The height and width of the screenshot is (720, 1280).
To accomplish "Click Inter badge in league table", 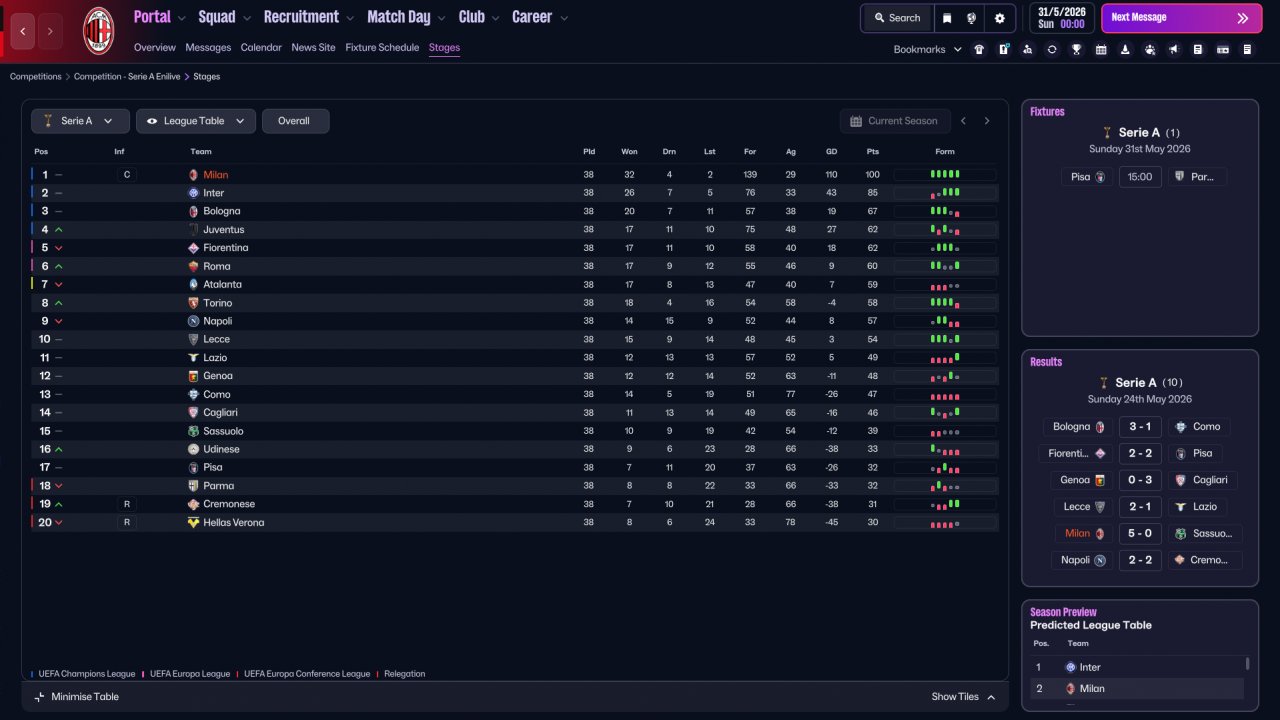I will (x=193, y=193).
